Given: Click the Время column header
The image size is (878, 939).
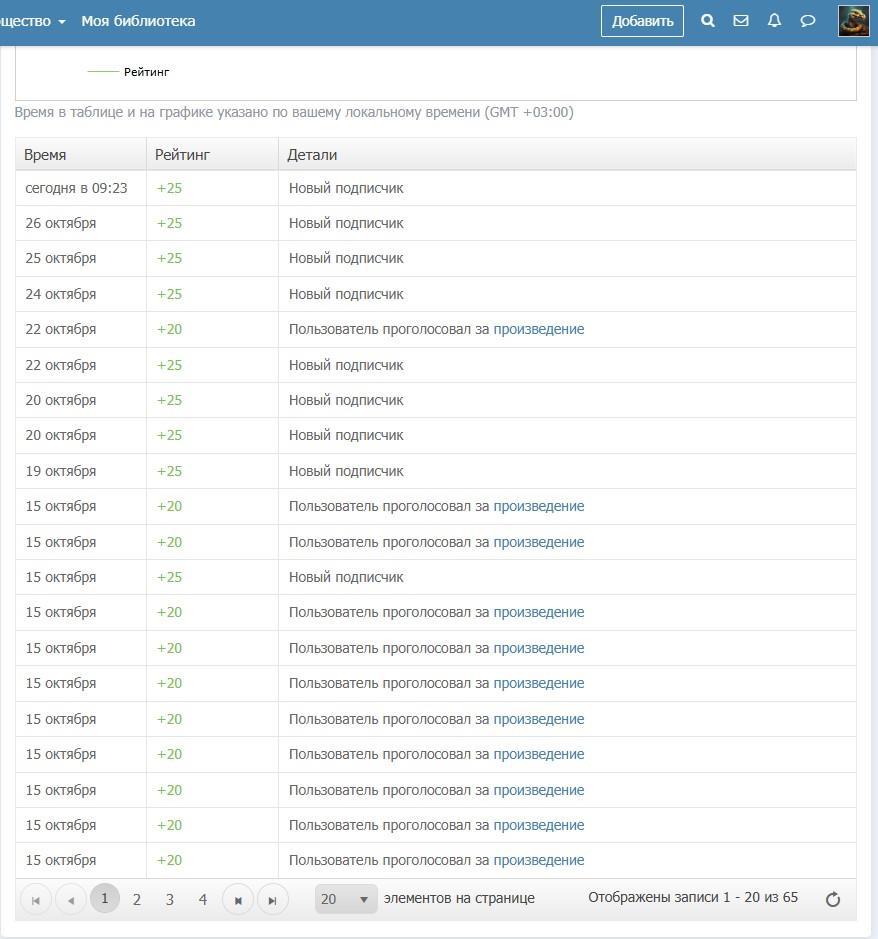Looking at the screenshot, I should 45,155.
